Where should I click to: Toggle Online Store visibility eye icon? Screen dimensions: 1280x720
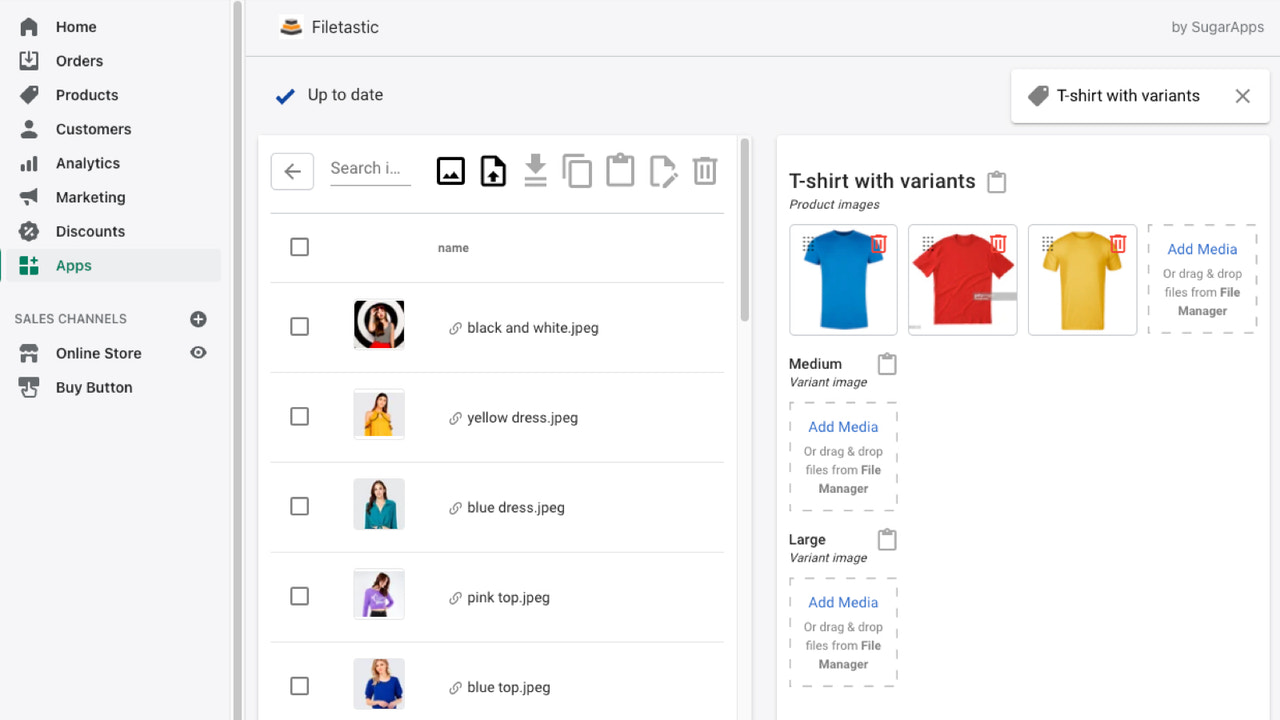[x=198, y=353]
